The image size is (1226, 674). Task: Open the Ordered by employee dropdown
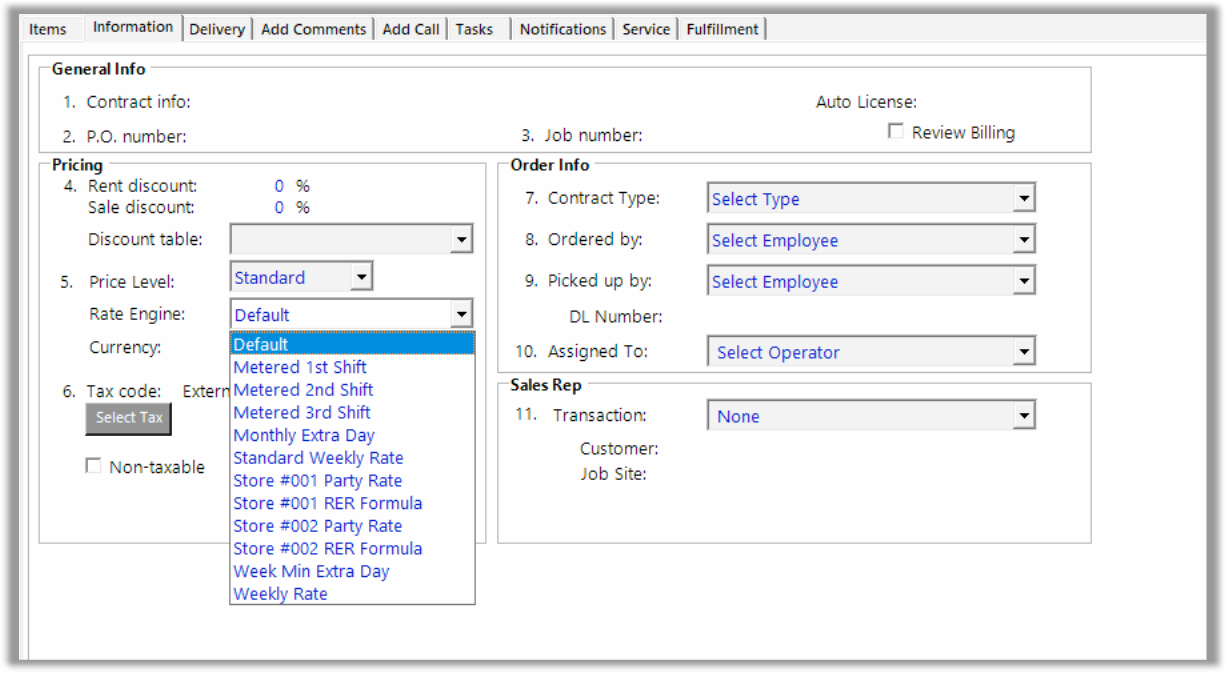[x=1023, y=240]
